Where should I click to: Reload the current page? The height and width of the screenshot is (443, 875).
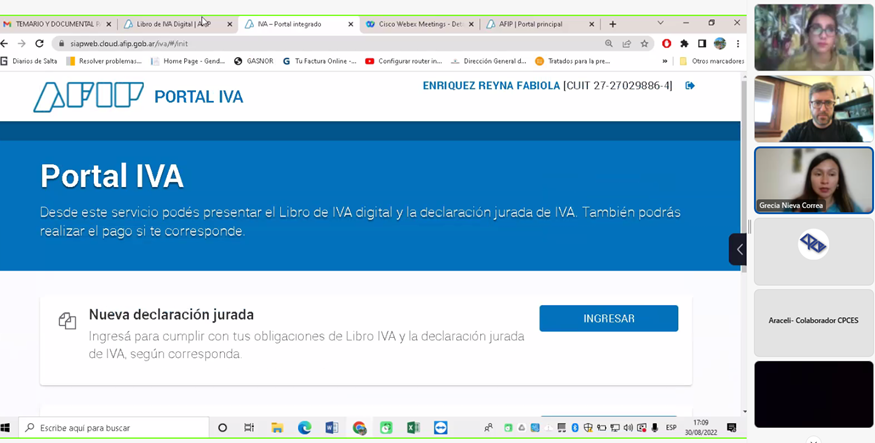(39, 44)
